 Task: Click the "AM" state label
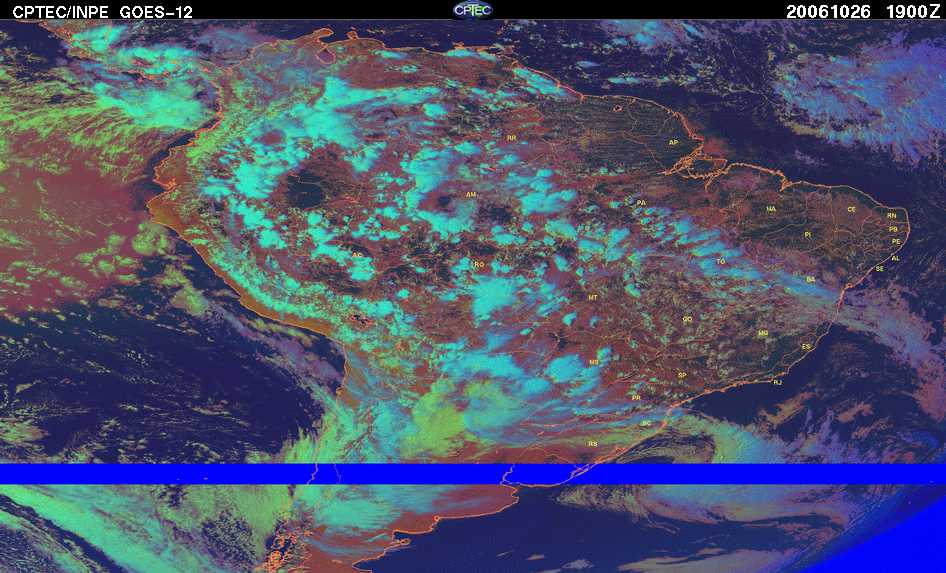click(471, 195)
